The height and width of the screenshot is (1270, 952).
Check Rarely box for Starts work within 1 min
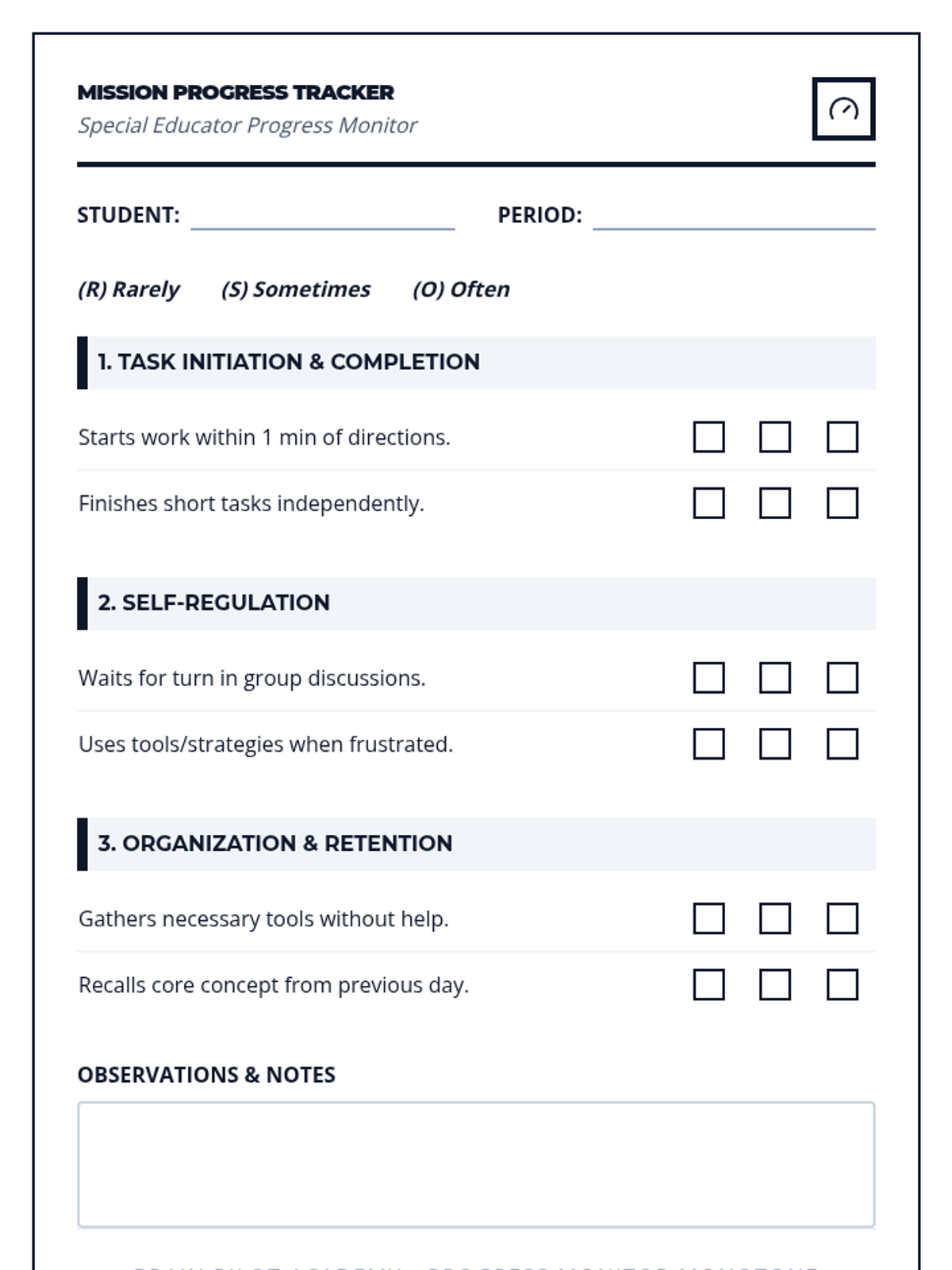tap(708, 437)
